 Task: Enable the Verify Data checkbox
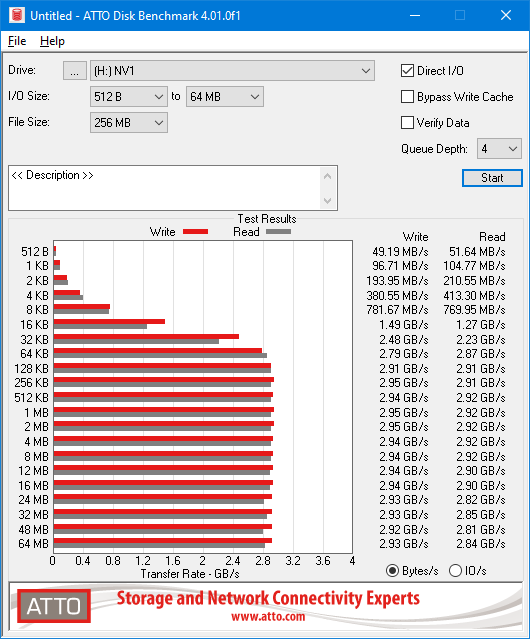pos(407,123)
